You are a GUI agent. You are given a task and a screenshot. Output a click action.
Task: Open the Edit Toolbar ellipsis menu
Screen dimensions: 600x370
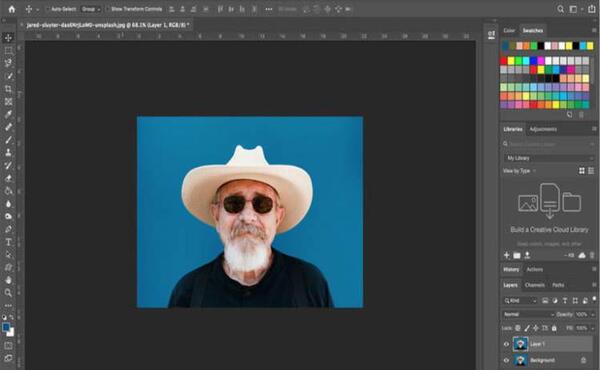pyautogui.click(x=8, y=305)
